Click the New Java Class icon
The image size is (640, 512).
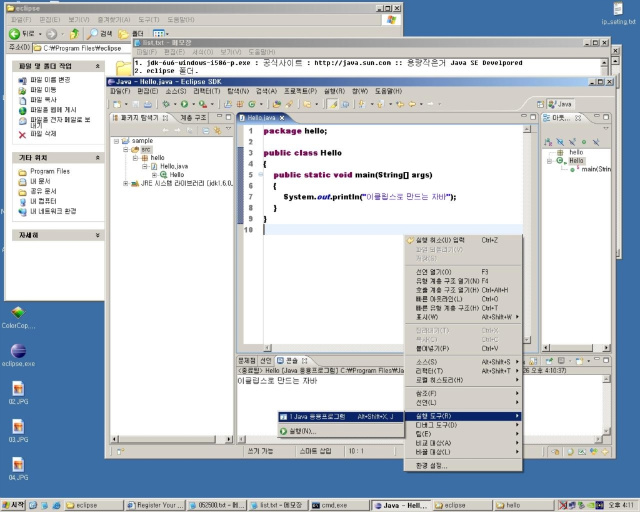pyautogui.click(x=252, y=105)
